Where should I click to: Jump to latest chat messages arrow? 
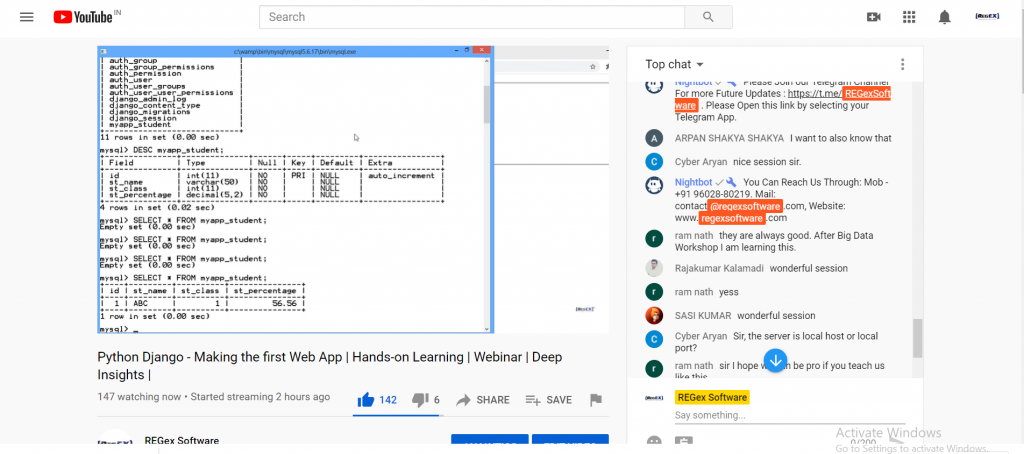[x=775, y=360]
